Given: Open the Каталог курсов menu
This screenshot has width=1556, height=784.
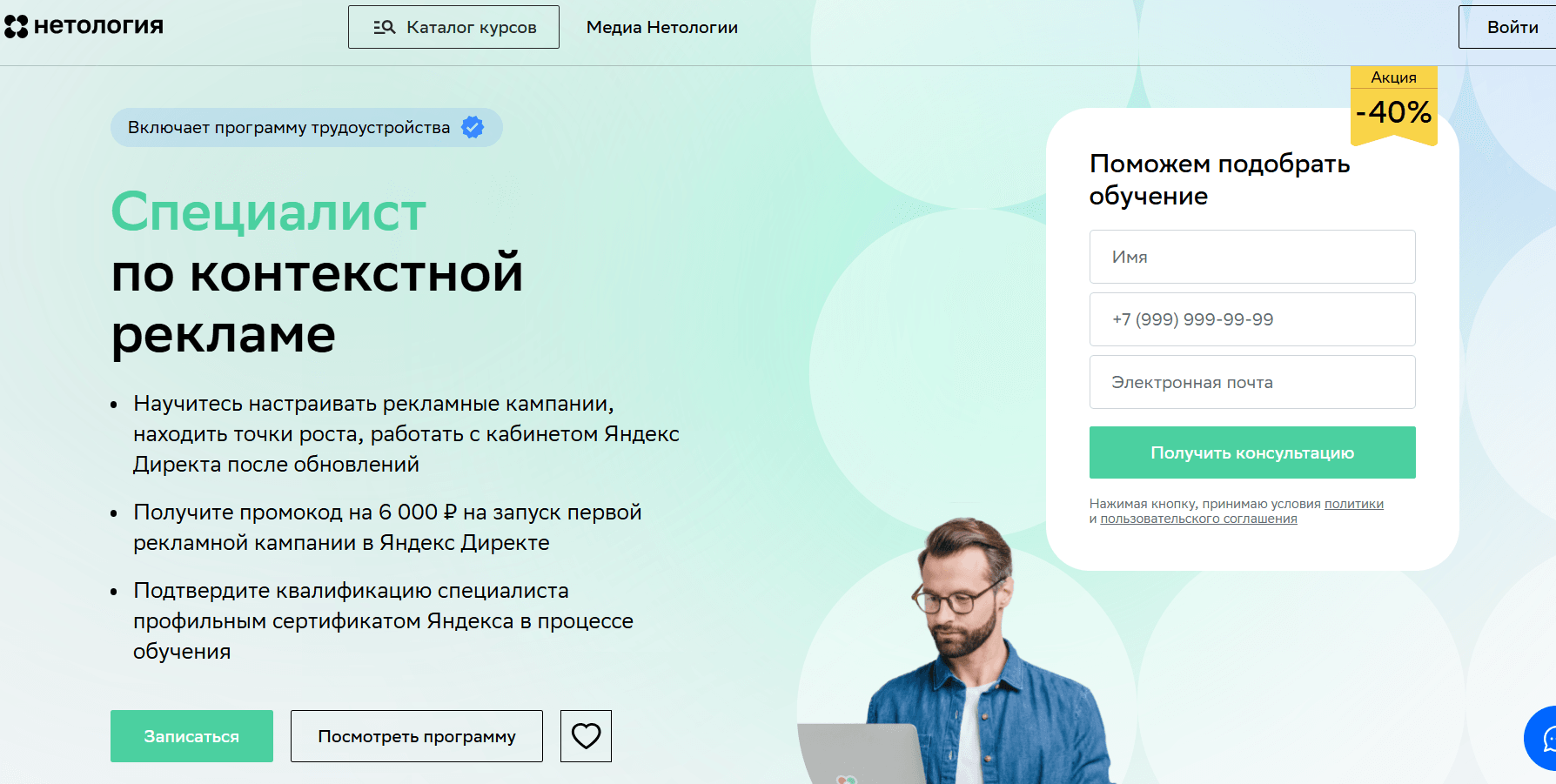Looking at the screenshot, I should click(x=453, y=27).
